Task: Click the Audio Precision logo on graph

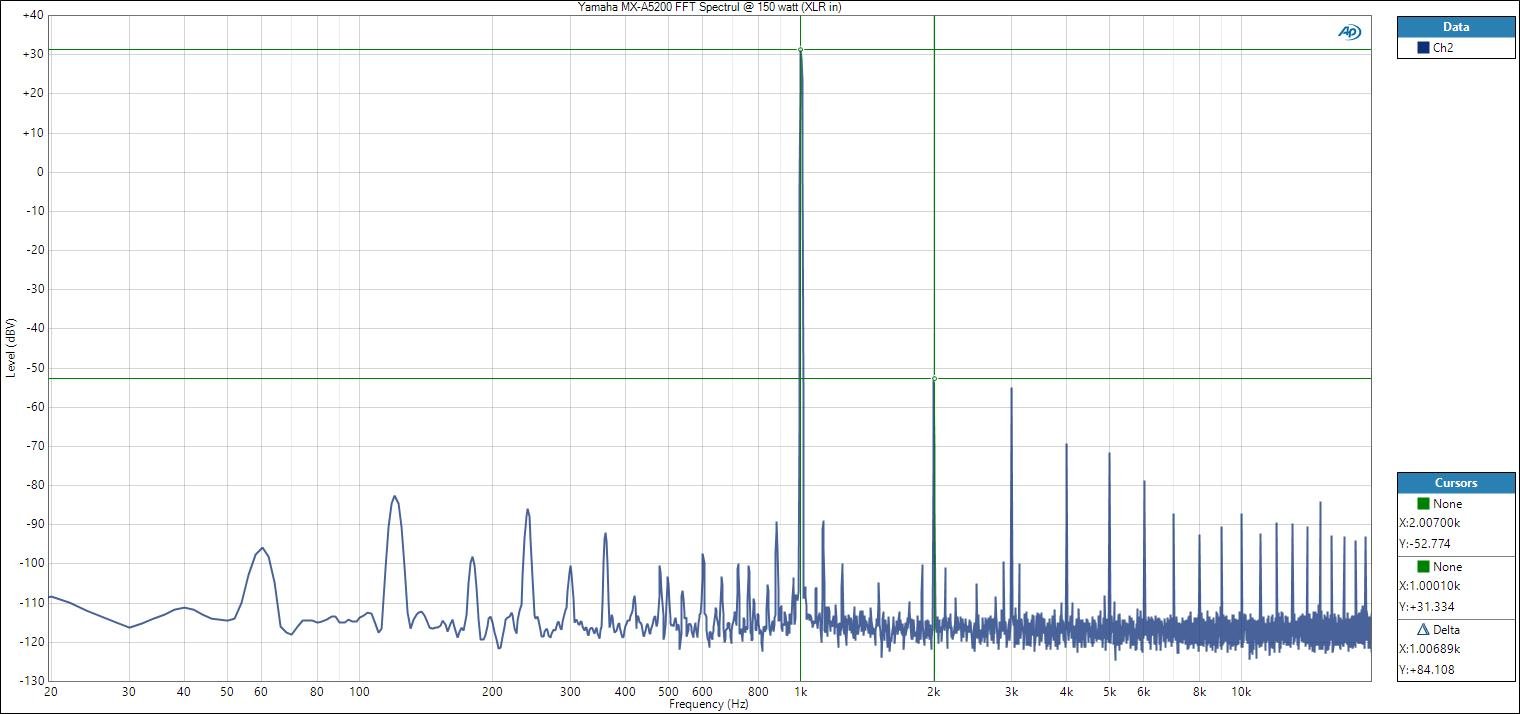Action: (1349, 32)
